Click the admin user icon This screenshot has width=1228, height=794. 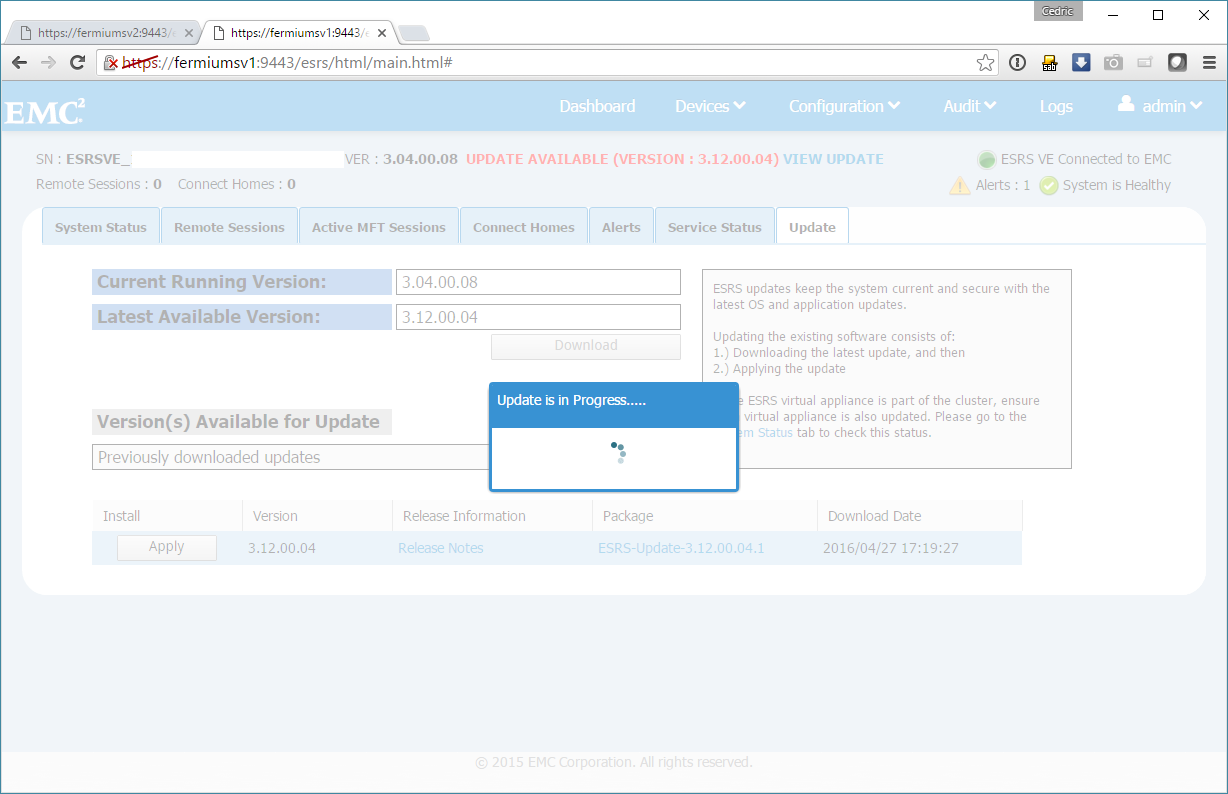[x=1126, y=103]
